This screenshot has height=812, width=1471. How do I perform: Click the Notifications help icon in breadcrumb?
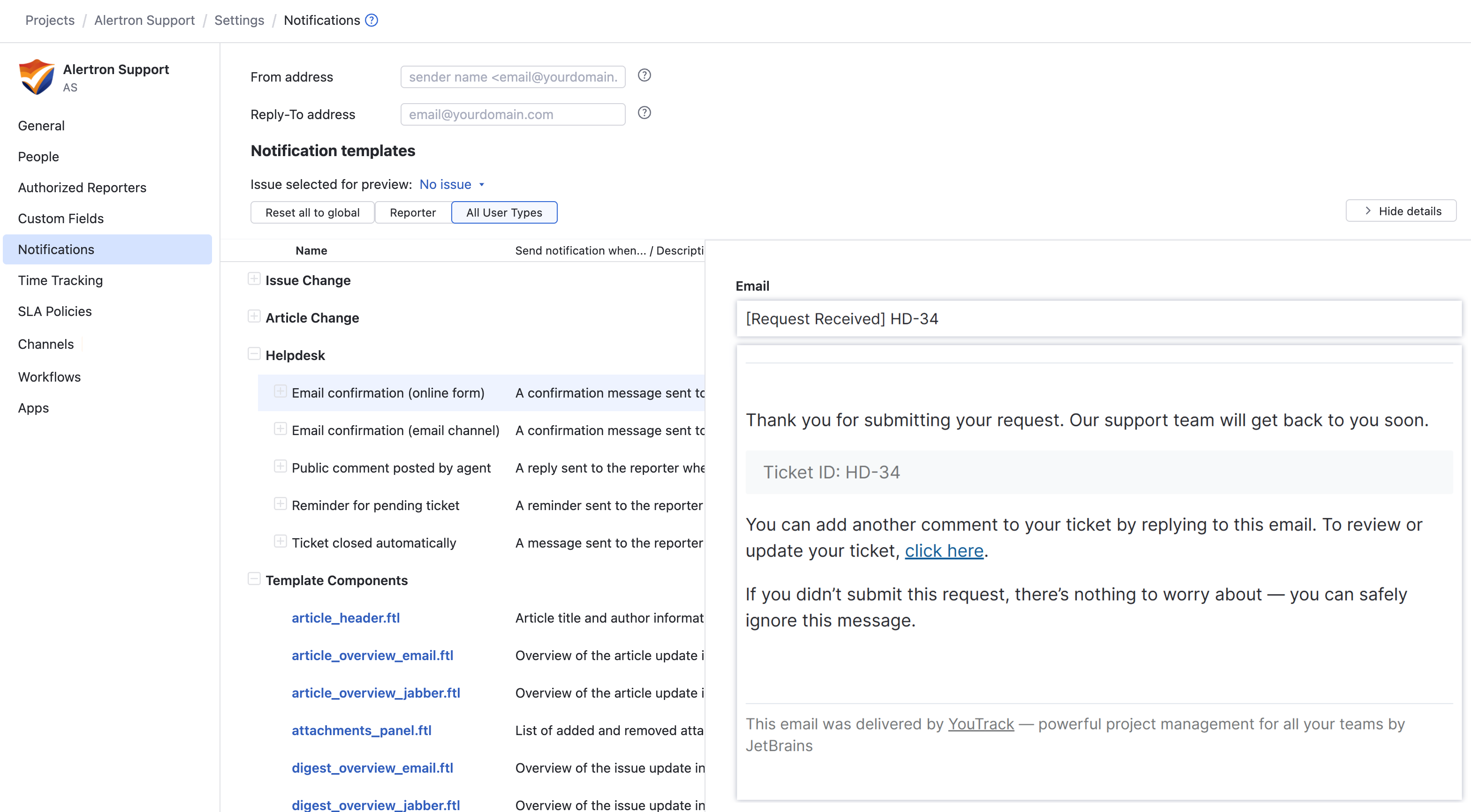[372, 21]
